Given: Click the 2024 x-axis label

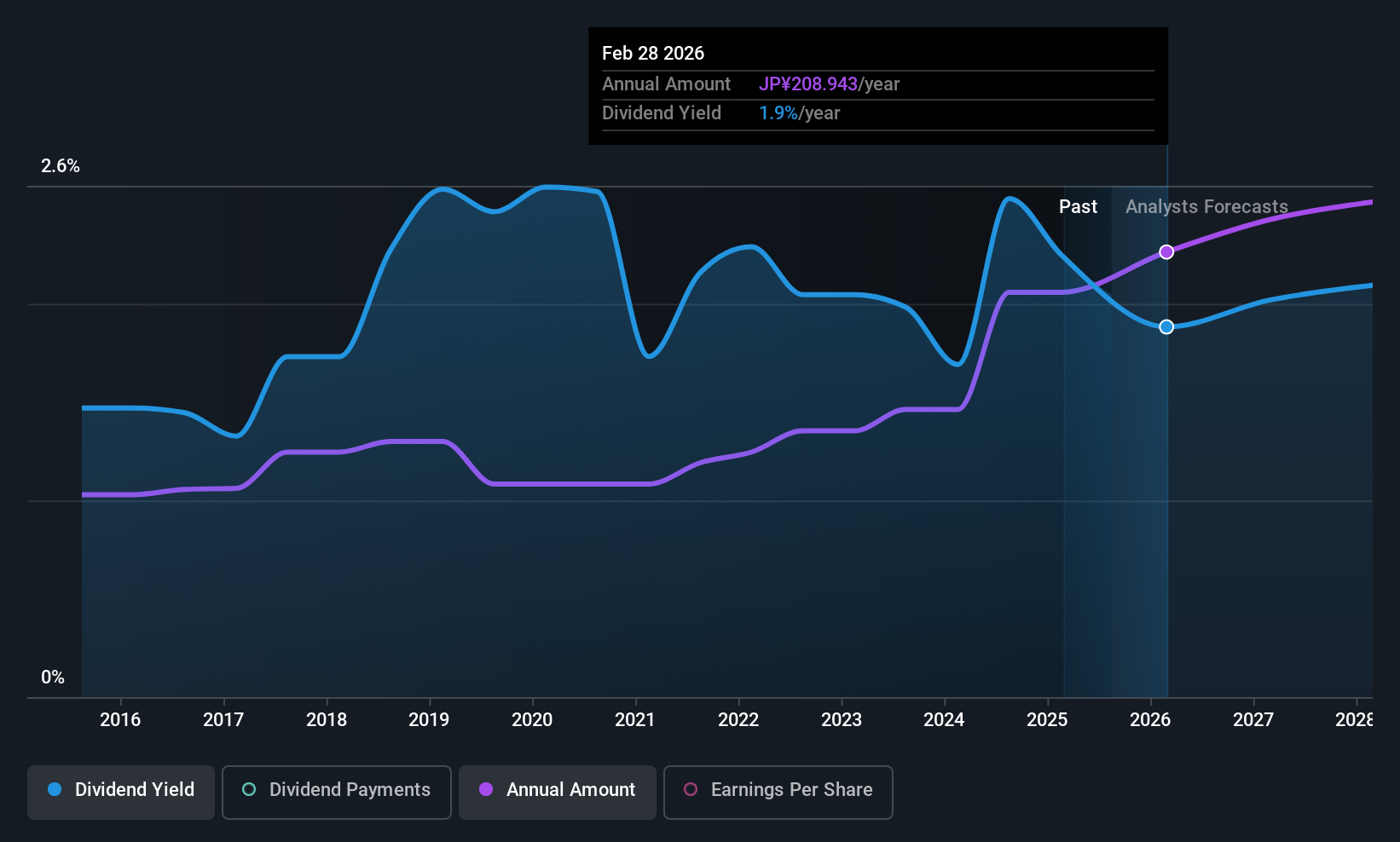Looking at the screenshot, I should click(944, 720).
